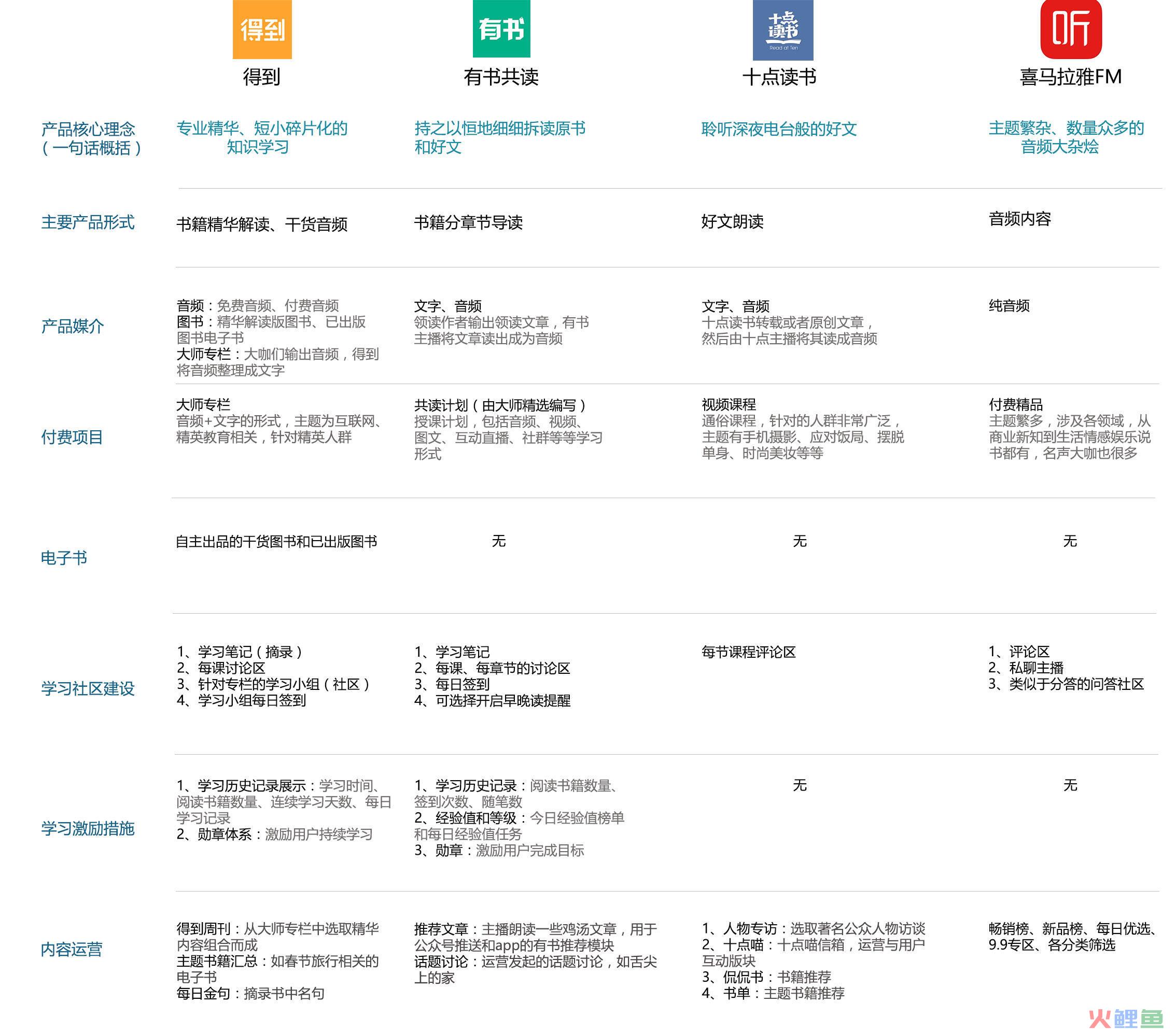Click row label 产品核心理念（一句话概括）
1176x1031 pixels.
(91, 138)
